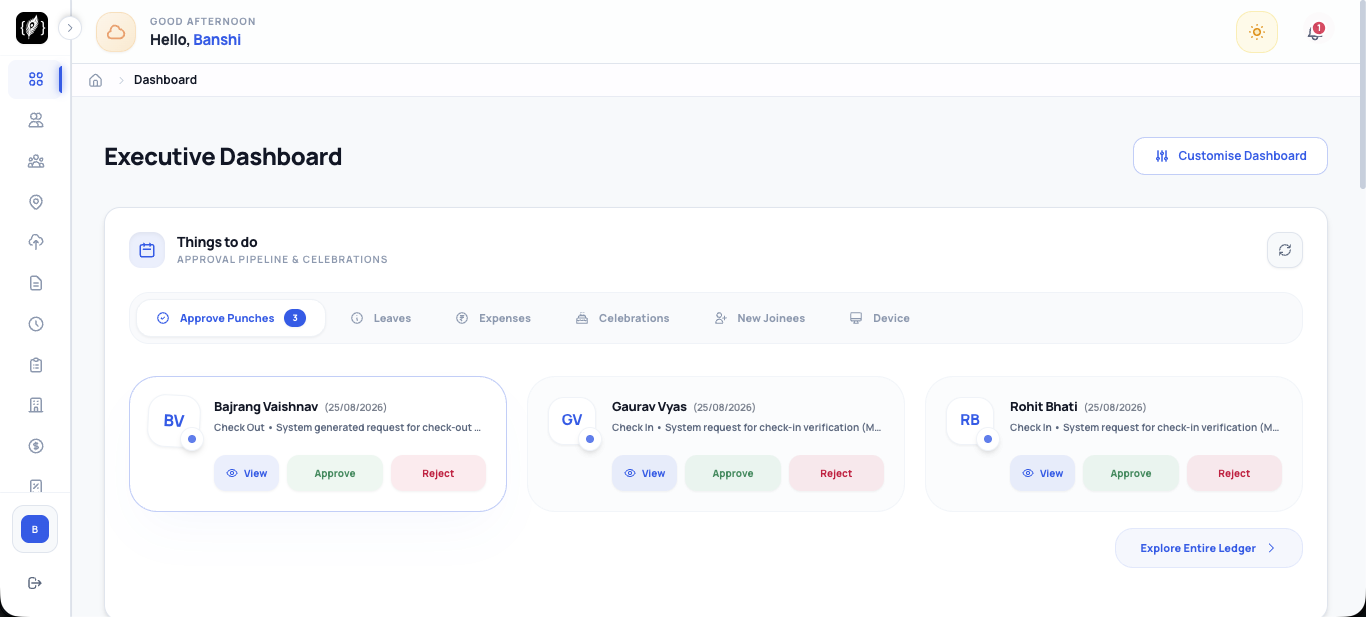Approve Rohit Bhati's check-in request
The image size is (1366, 617).
[1131, 474]
